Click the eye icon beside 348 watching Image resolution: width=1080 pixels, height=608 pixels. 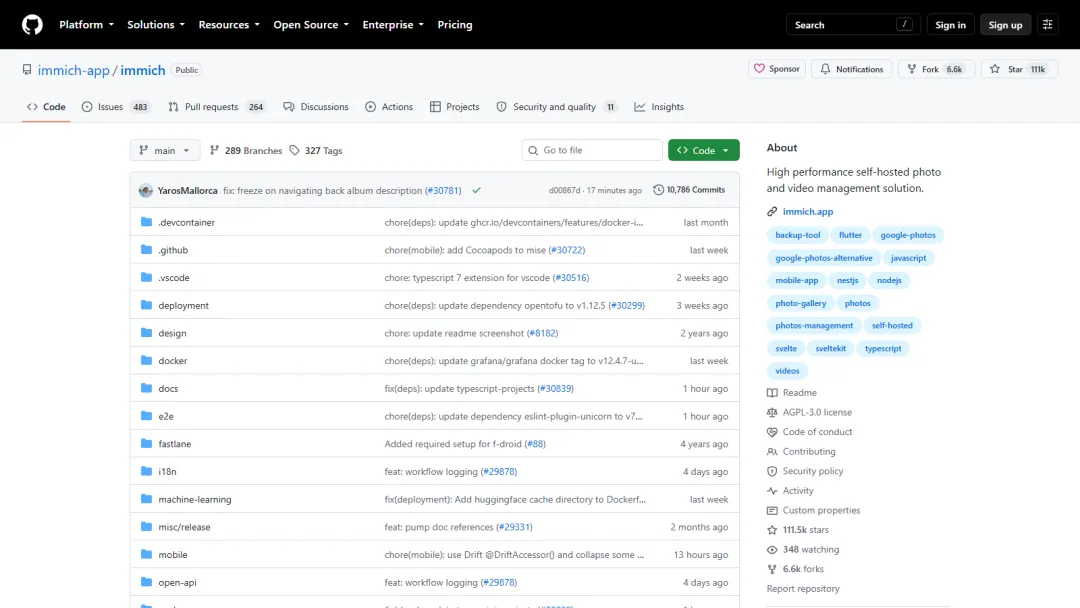[x=772, y=549]
